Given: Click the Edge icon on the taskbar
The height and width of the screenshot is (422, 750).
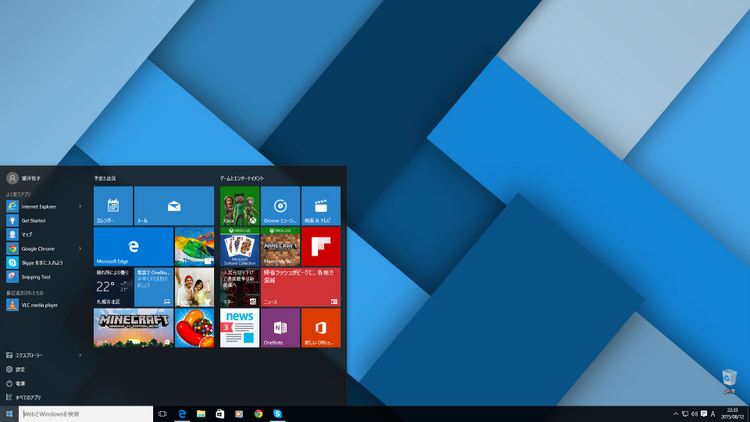Looking at the screenshot, I should (182, 414).
